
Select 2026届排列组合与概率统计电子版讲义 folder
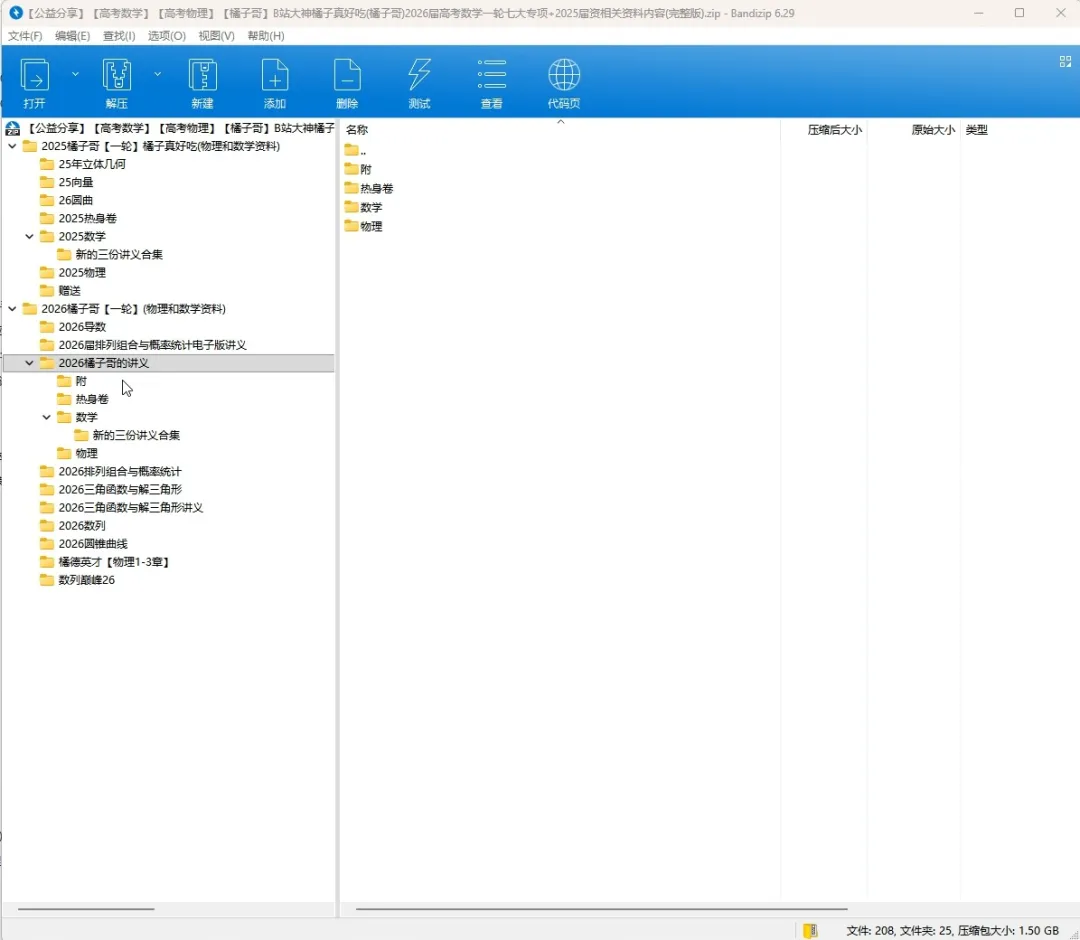pos(143,345)
